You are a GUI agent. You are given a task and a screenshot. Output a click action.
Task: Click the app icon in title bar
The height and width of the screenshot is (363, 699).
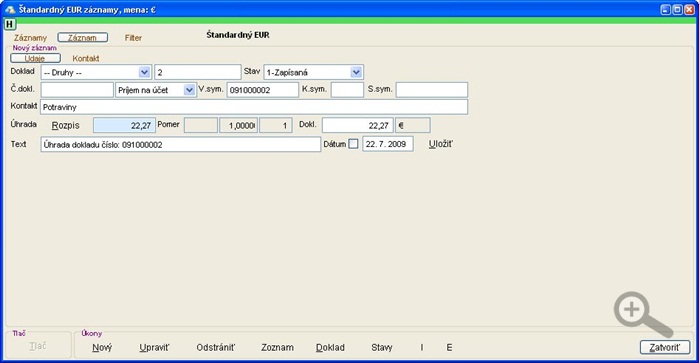9,9
